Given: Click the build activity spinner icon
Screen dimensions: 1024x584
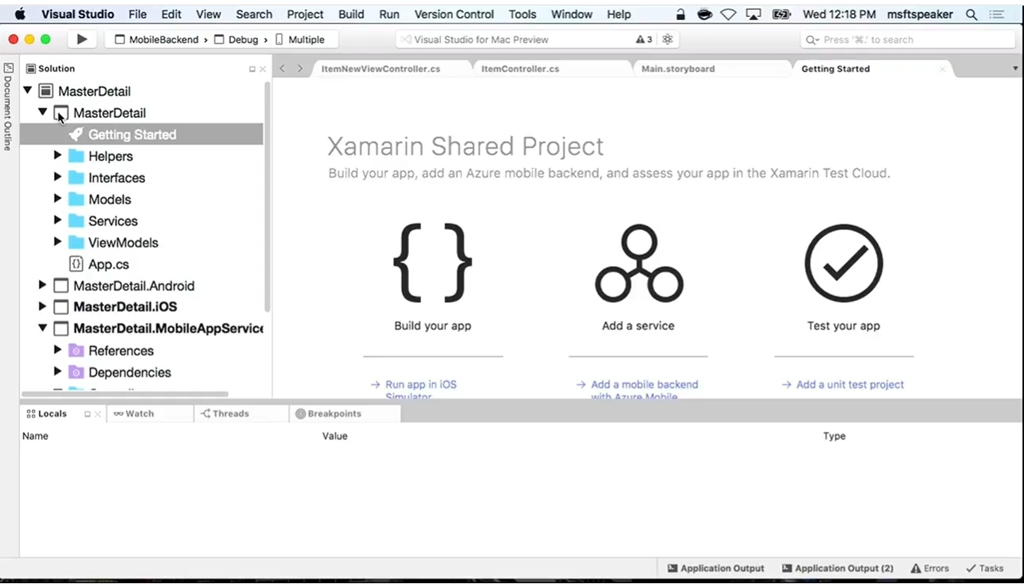Looking at the screenshot, I should 667,39.
